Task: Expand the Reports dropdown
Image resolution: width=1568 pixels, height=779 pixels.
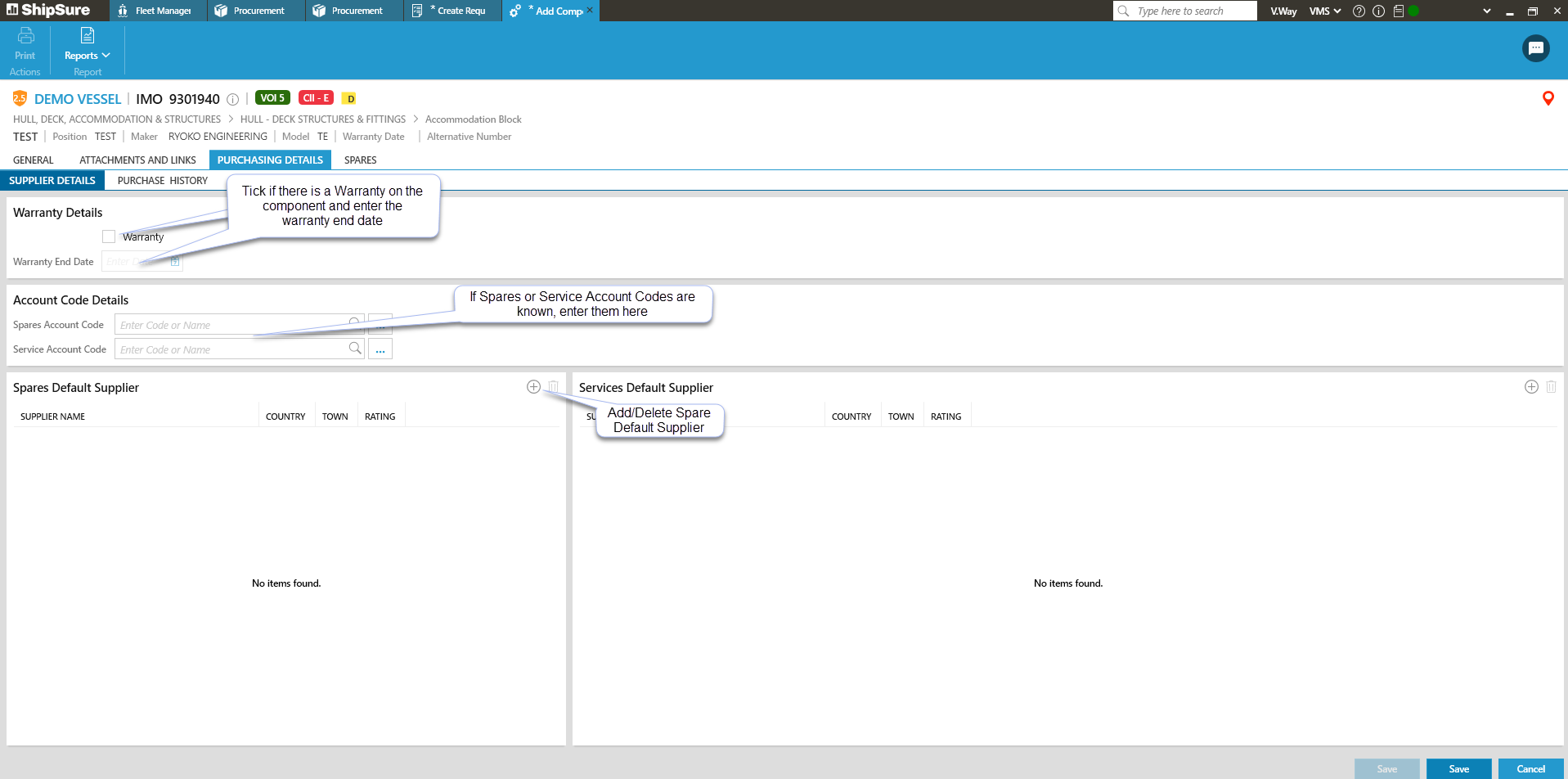Action: [87, 56]
